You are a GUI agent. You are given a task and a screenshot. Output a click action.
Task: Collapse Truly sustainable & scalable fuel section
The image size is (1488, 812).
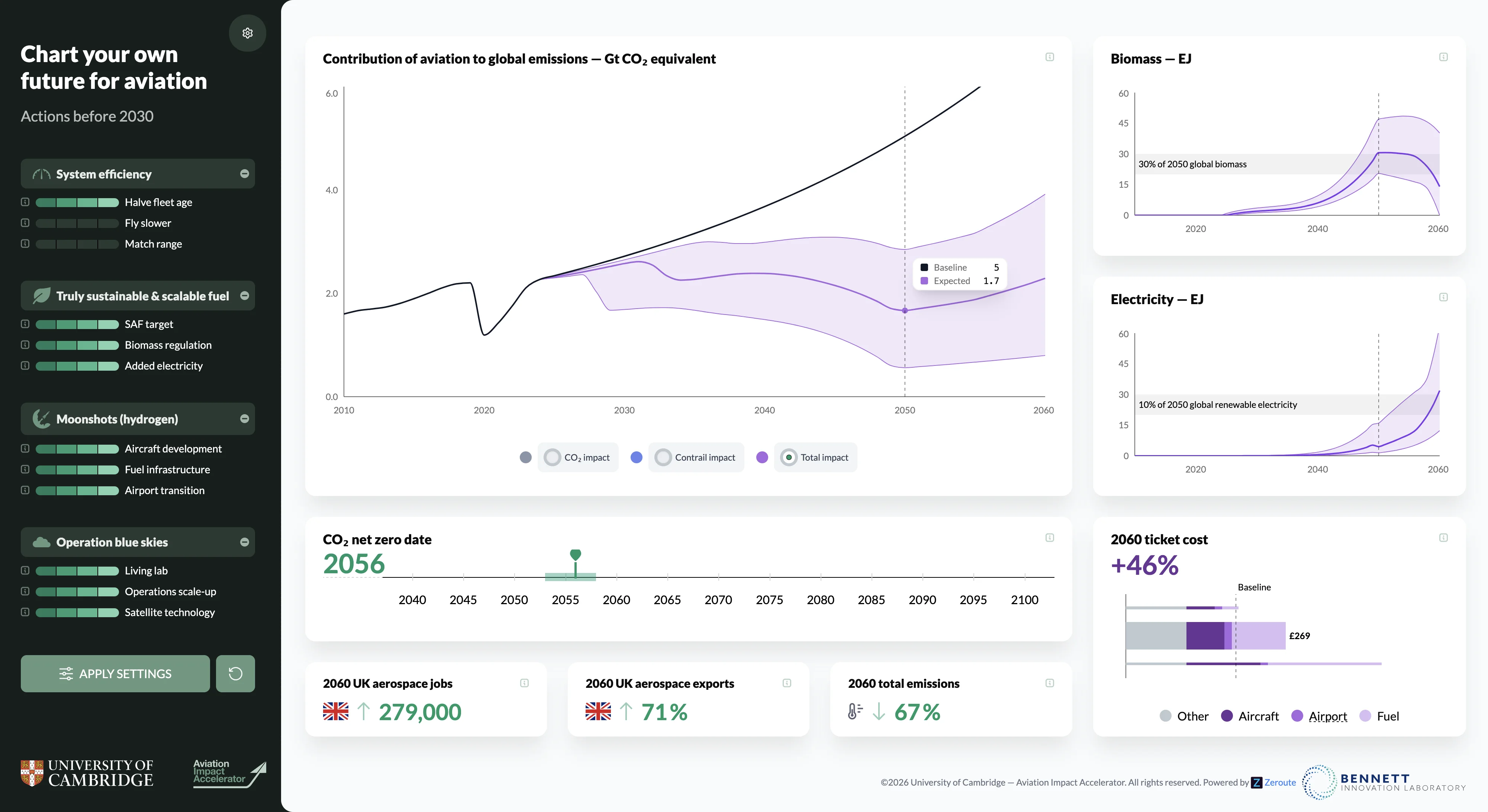point(244,296)
